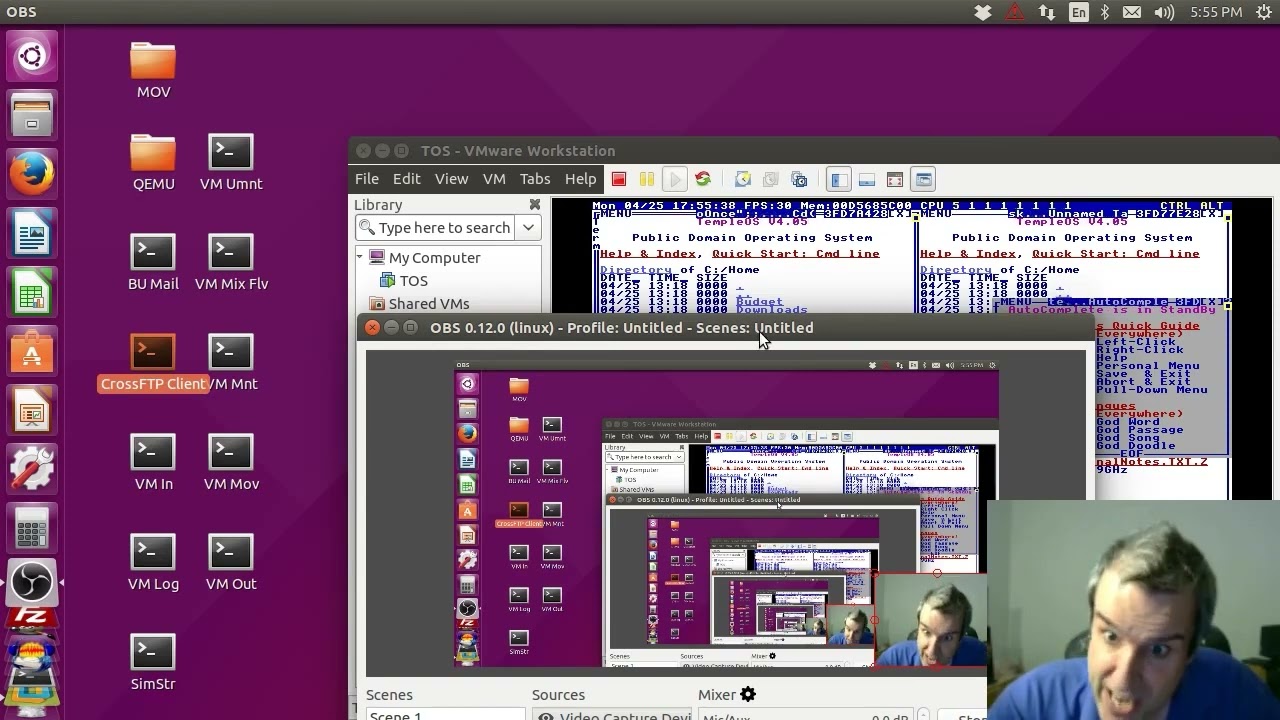
Task: Open the mail messaging indicator
Action: point(1132,12)
